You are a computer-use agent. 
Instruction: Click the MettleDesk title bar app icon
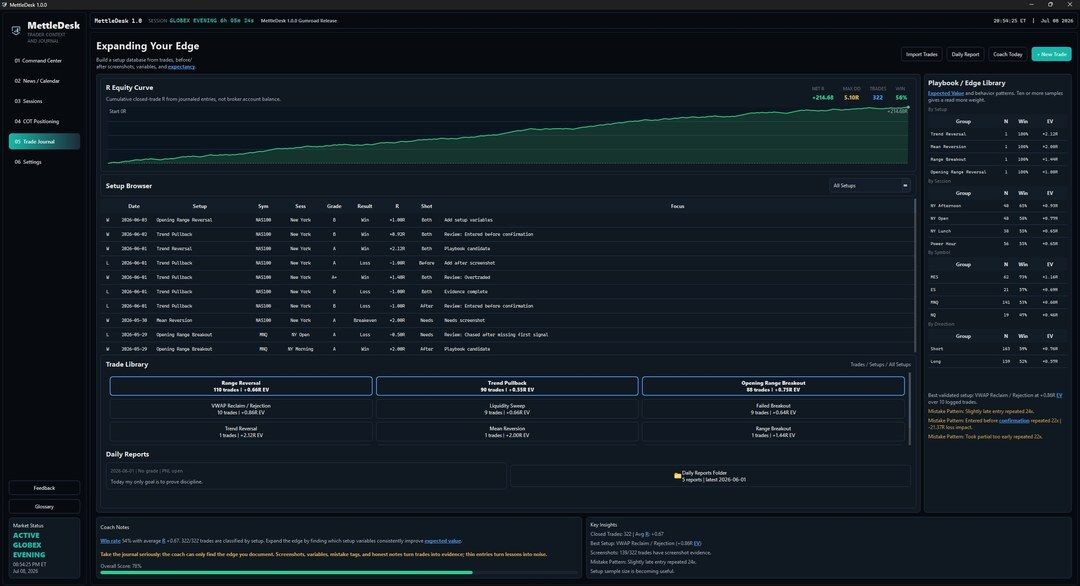click(x=5, y=4)
